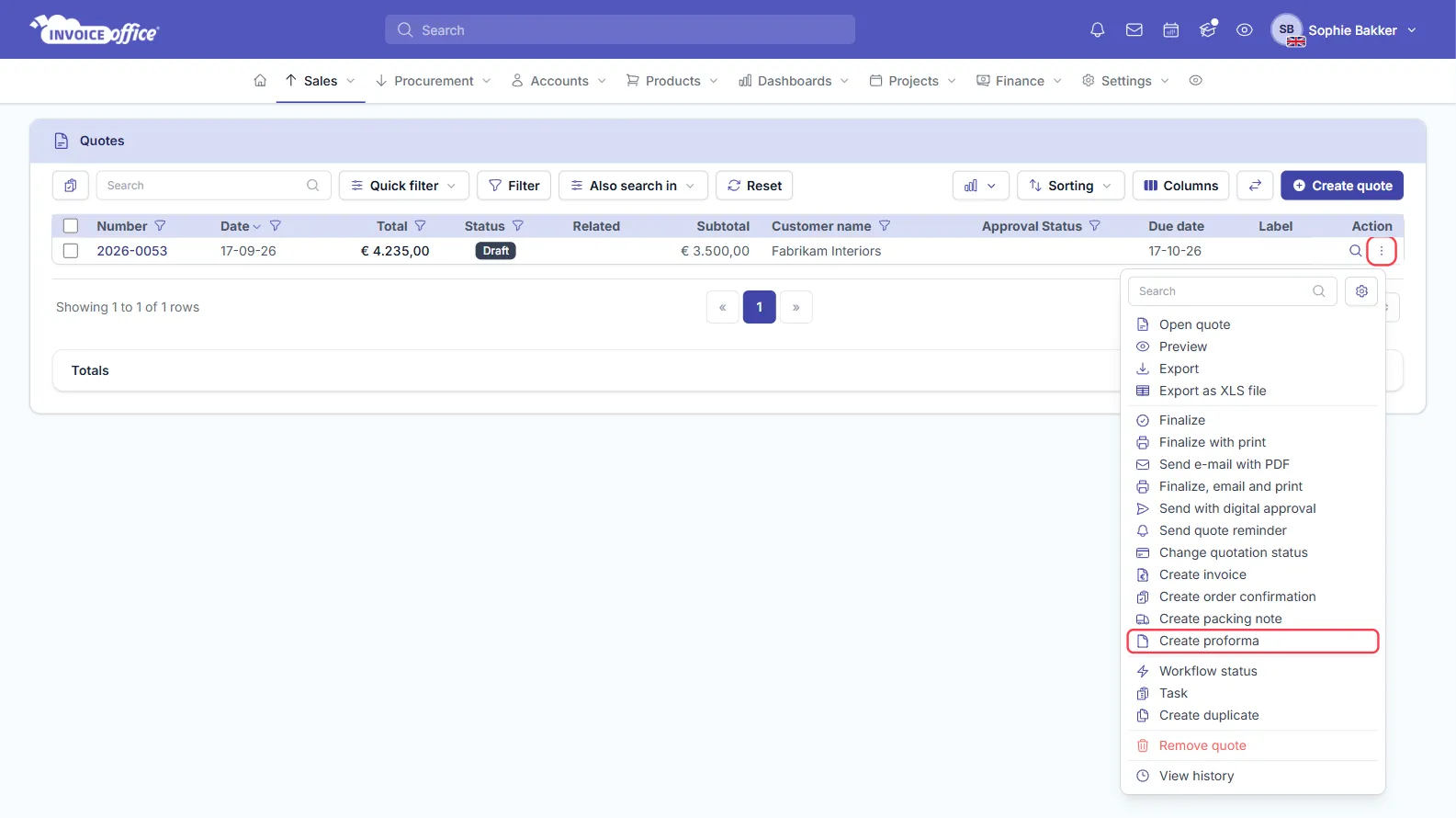The width and height of the screenshot is (1456, 818).
Task: Select View history in action menu
Action: coord(1253,777)
